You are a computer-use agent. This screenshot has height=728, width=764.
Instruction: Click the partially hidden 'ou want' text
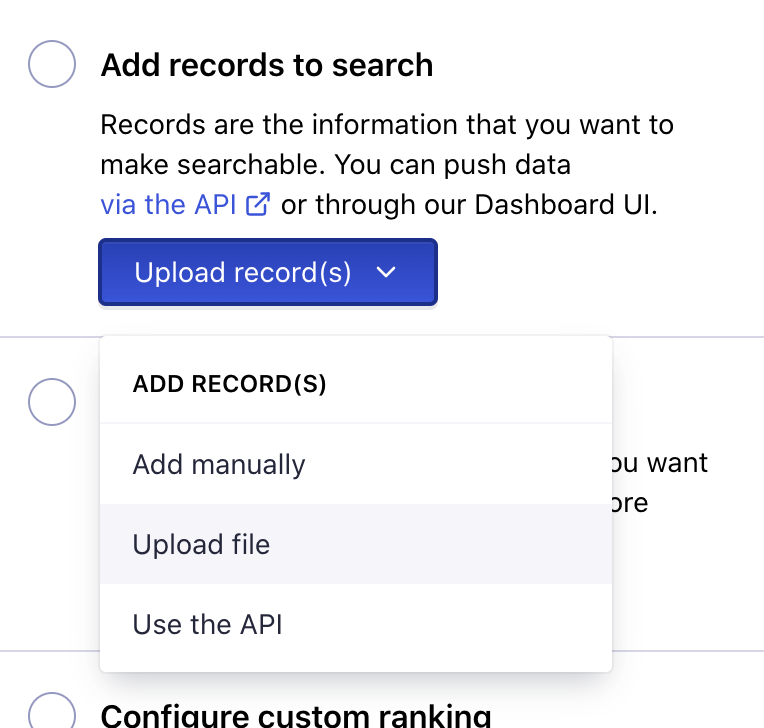(660, 463)
